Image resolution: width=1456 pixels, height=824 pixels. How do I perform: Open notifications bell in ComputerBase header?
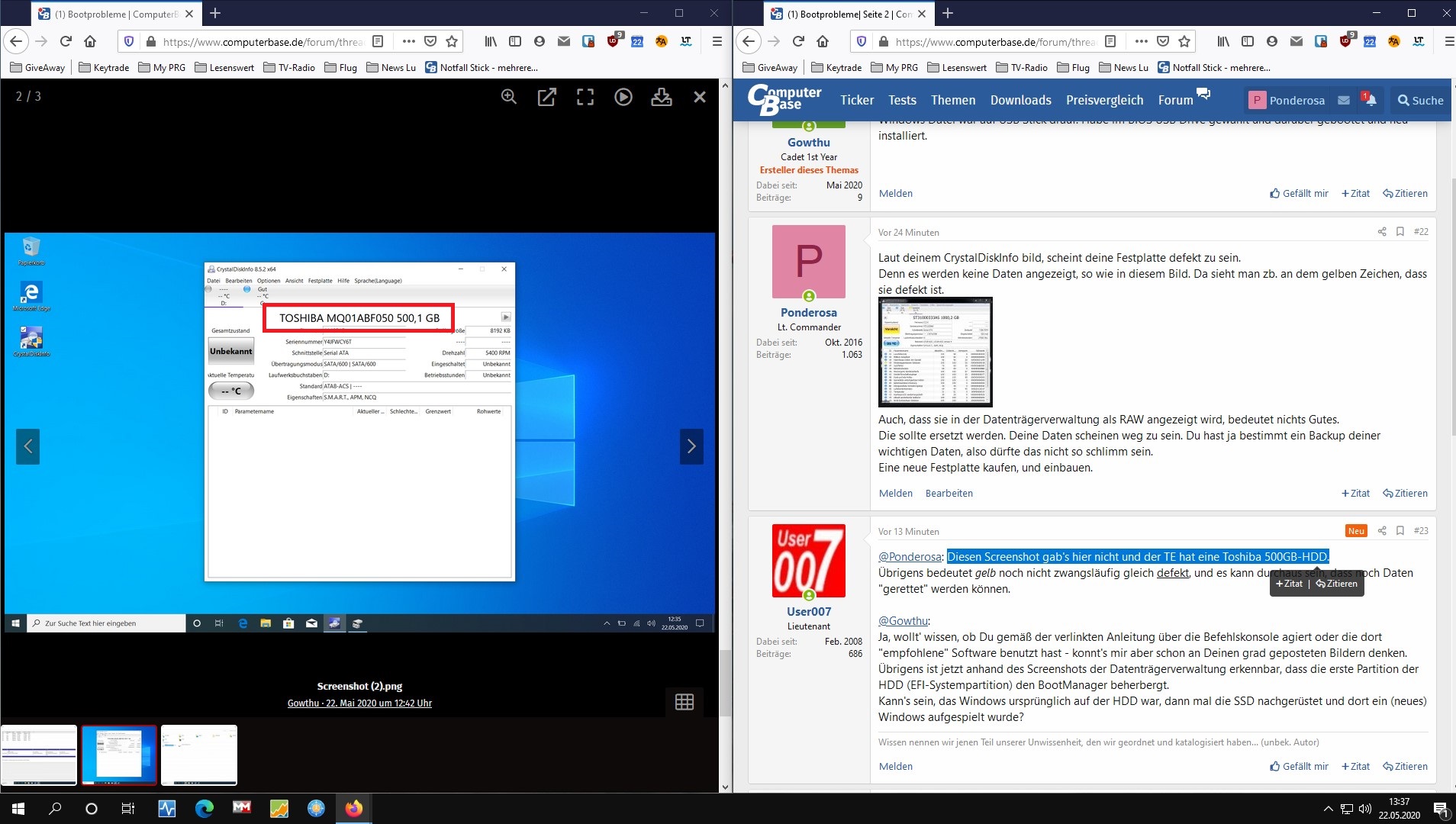click(1371, 100)
